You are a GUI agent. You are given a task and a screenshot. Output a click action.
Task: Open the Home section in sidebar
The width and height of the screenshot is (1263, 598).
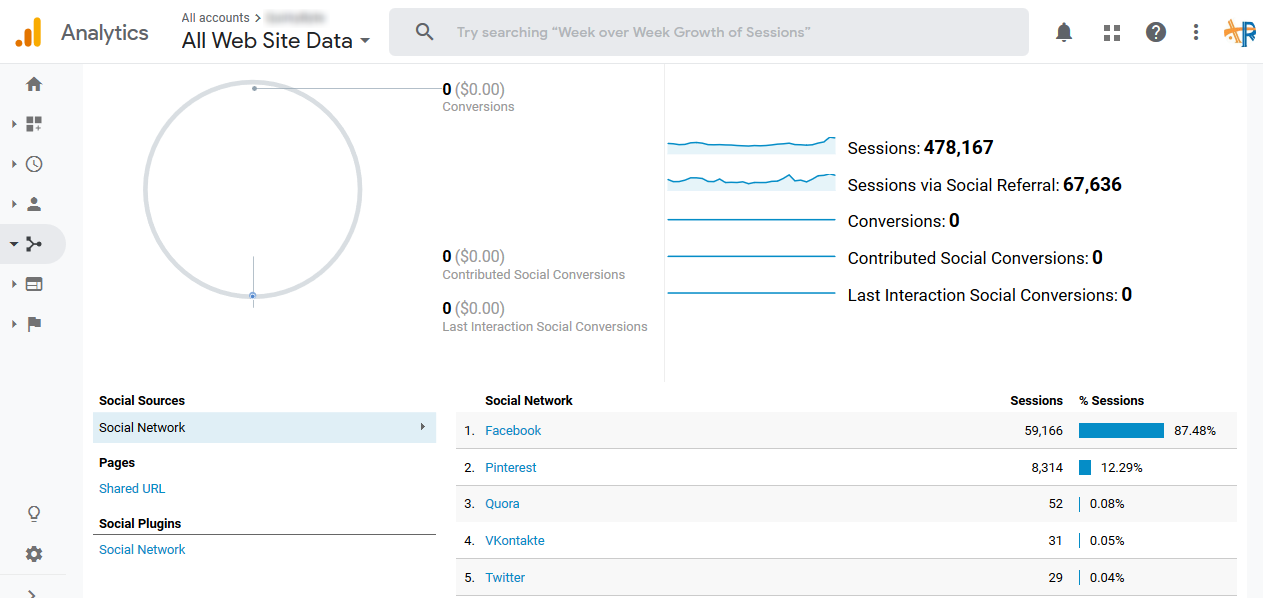click(34, 84)
